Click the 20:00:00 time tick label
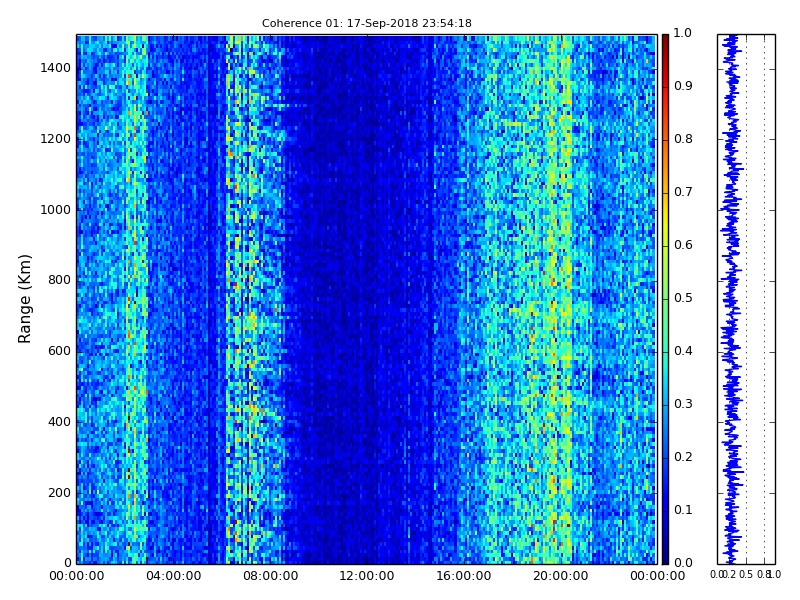This screenshot has height=600, width=800. point(561,576)
